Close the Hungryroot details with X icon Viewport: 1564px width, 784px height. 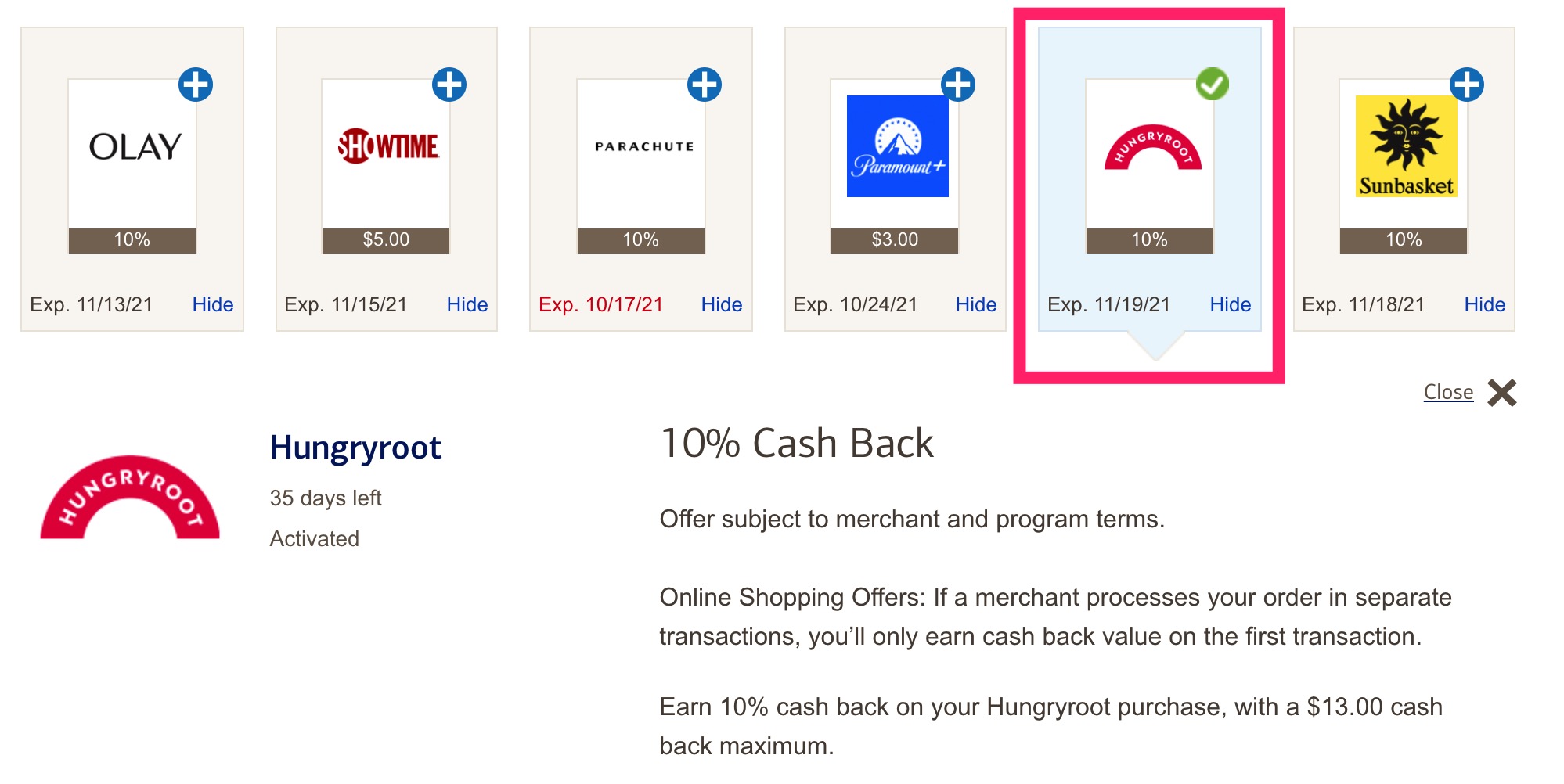[1502, 393]
